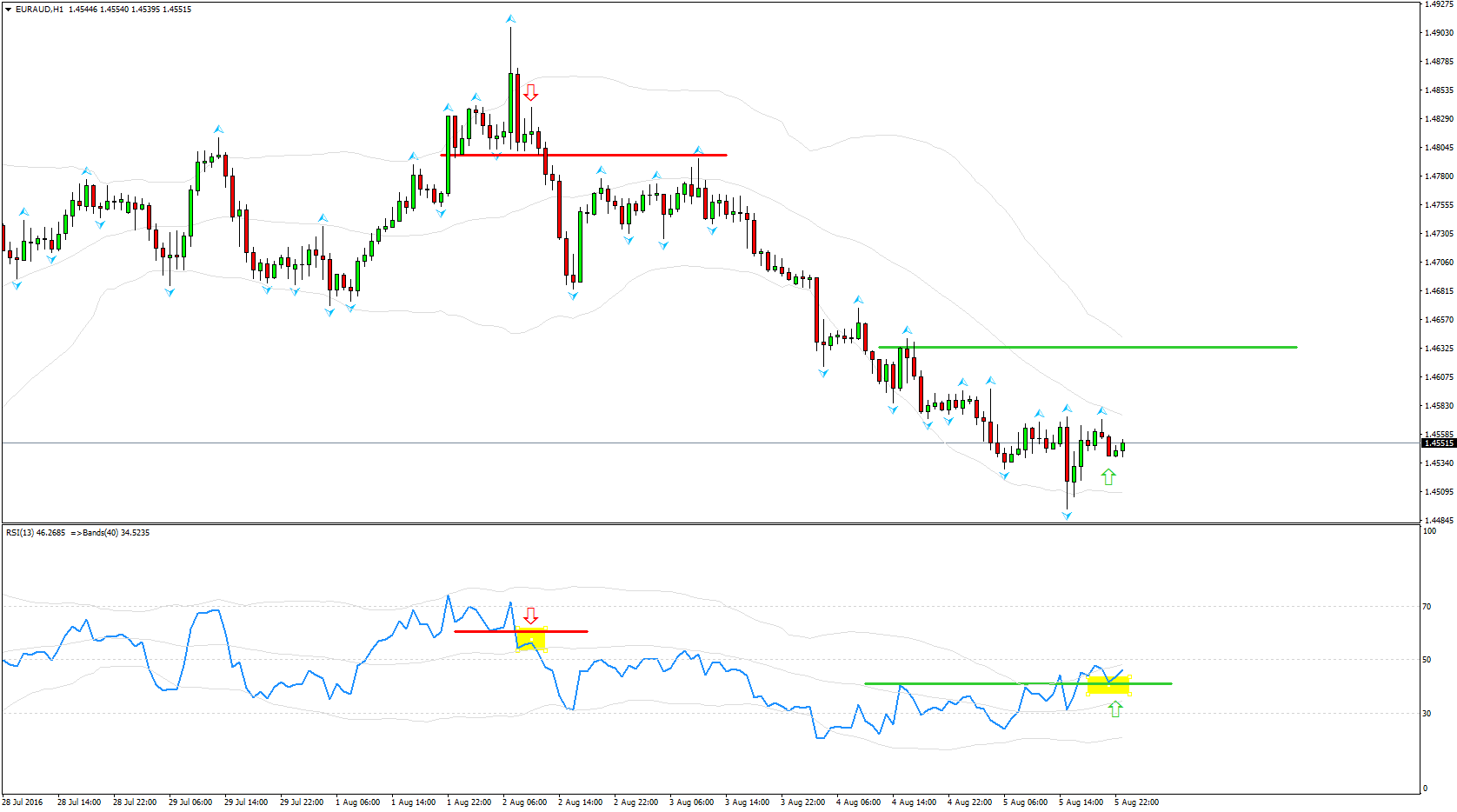The image size is (1457, 812).
Task: Click the red down arrow on price chart
Action: click(530, 92)
